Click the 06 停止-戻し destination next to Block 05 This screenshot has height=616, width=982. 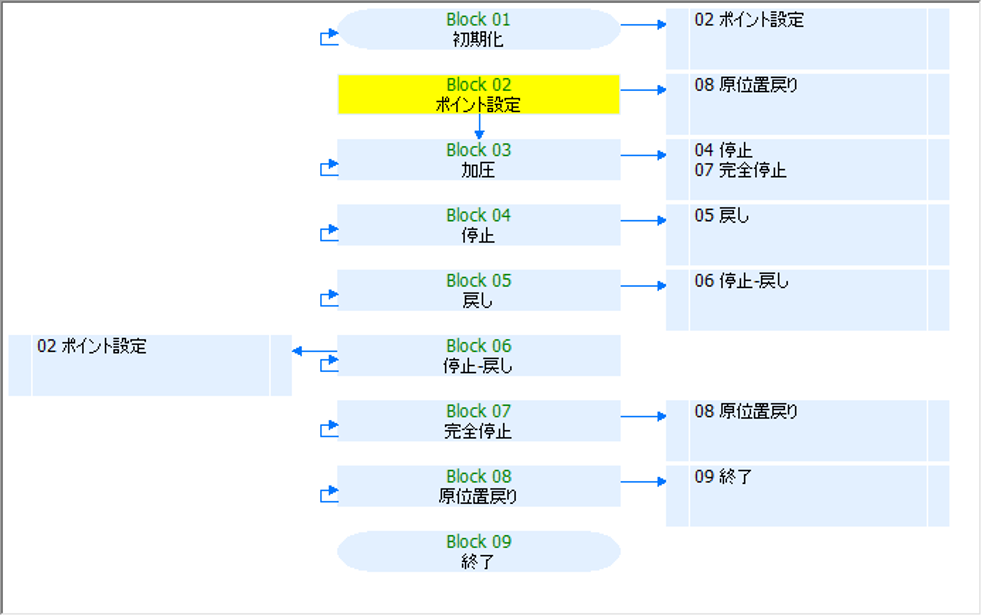[x=741, y=281]
